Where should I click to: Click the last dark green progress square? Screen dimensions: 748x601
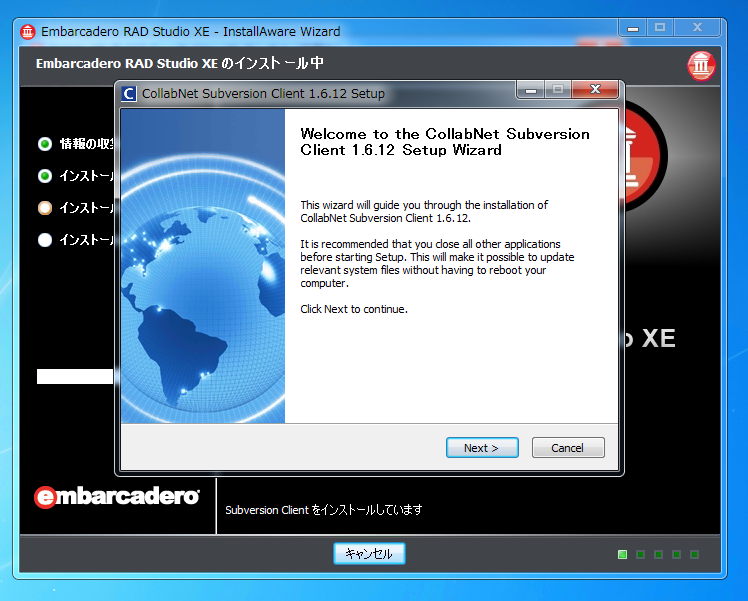click(695, 554)
